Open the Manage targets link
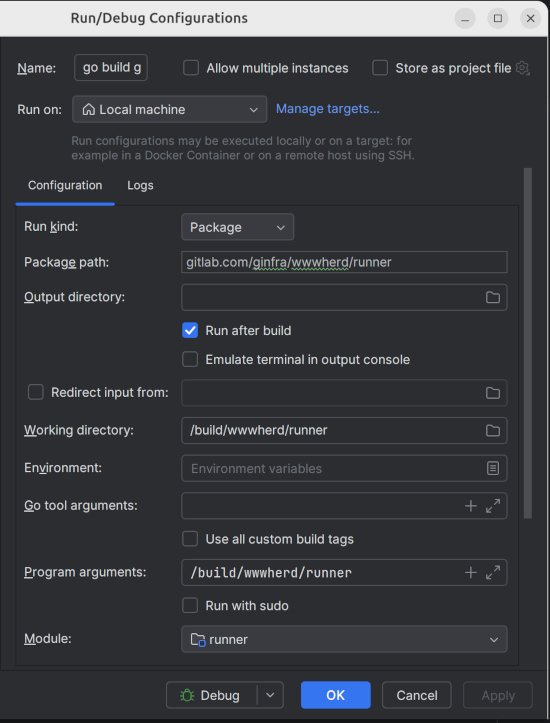 tap(328, 109)
